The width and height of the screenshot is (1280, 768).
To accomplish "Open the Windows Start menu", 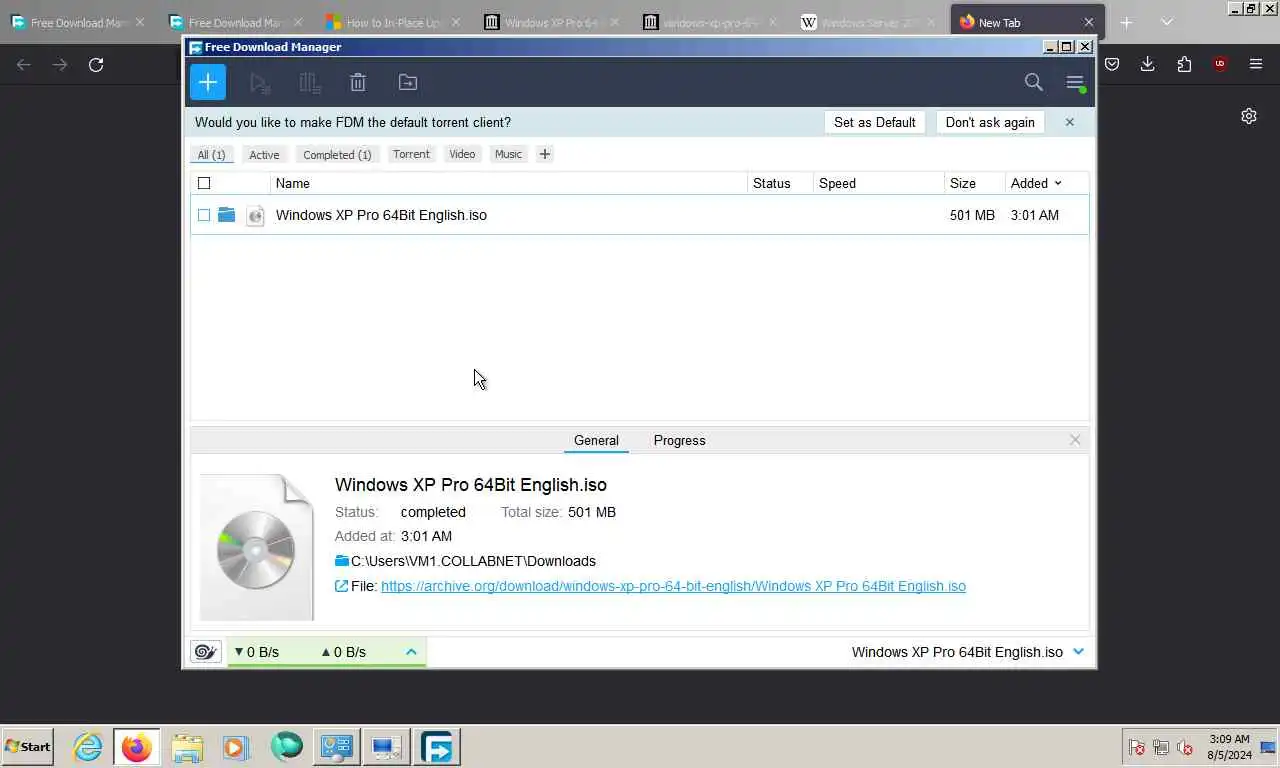I will [x=28, y=747].
